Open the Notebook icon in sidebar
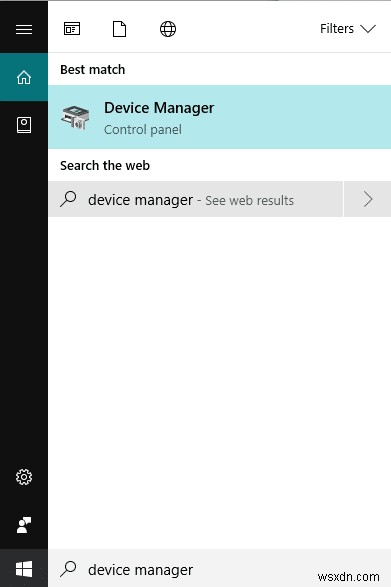 tap(24, 125)
